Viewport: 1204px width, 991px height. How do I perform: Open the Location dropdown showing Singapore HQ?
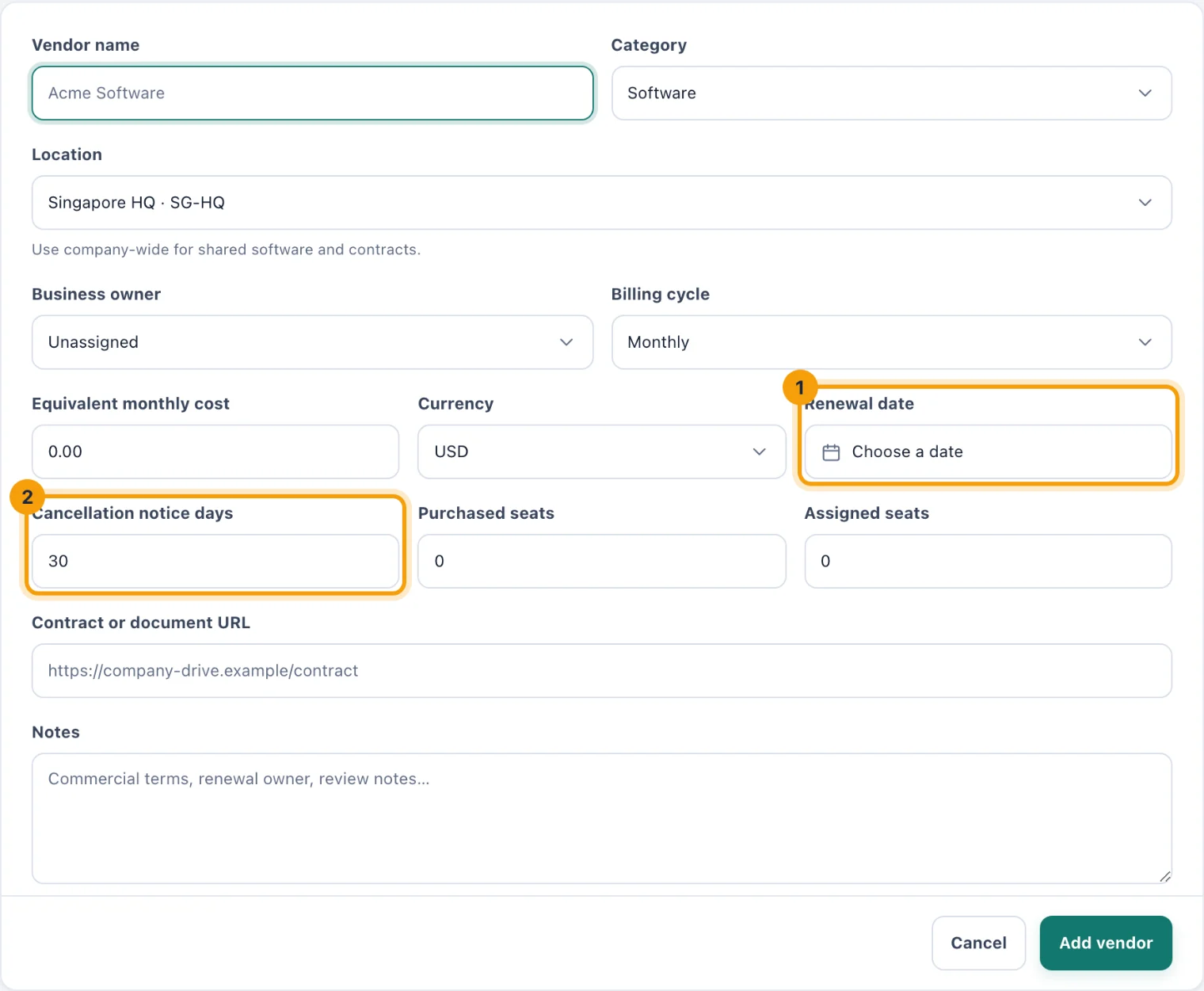pos(602,203)
